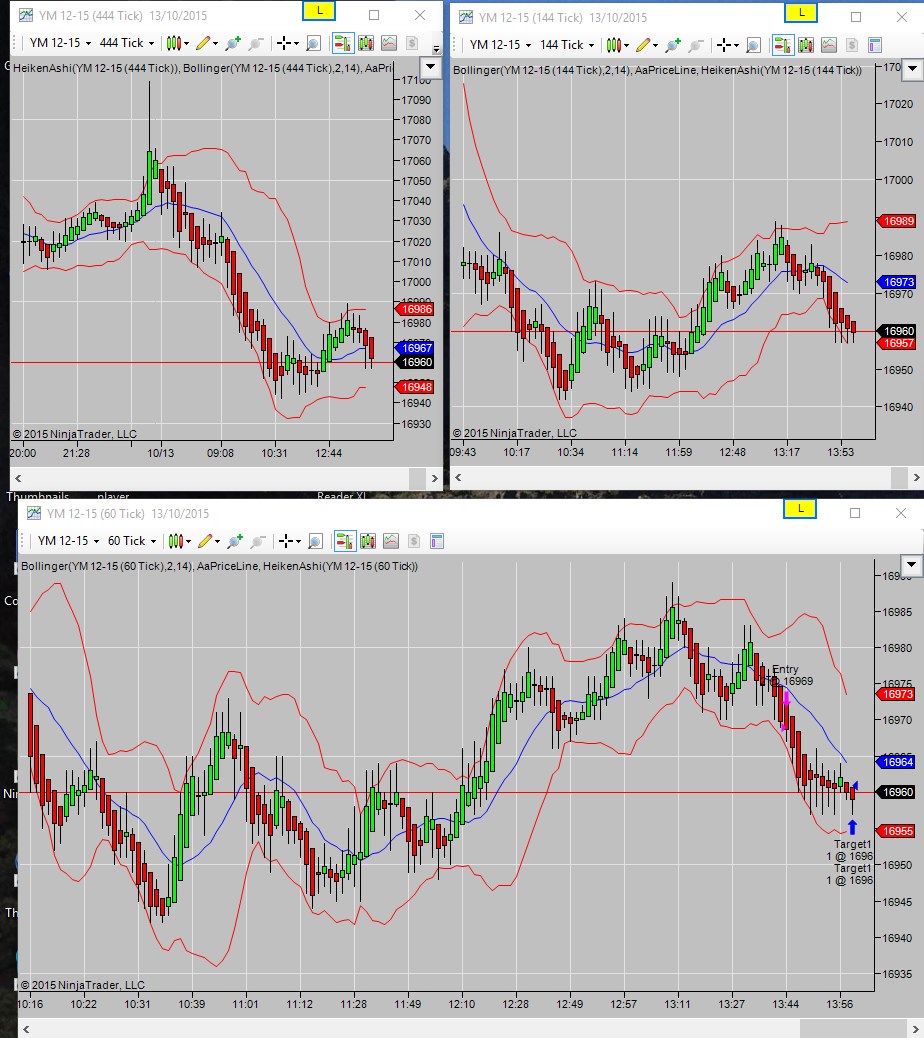
Task: Expand indicator label dropdown arrow in 444 Tick chart
Action: pos(430,67)
